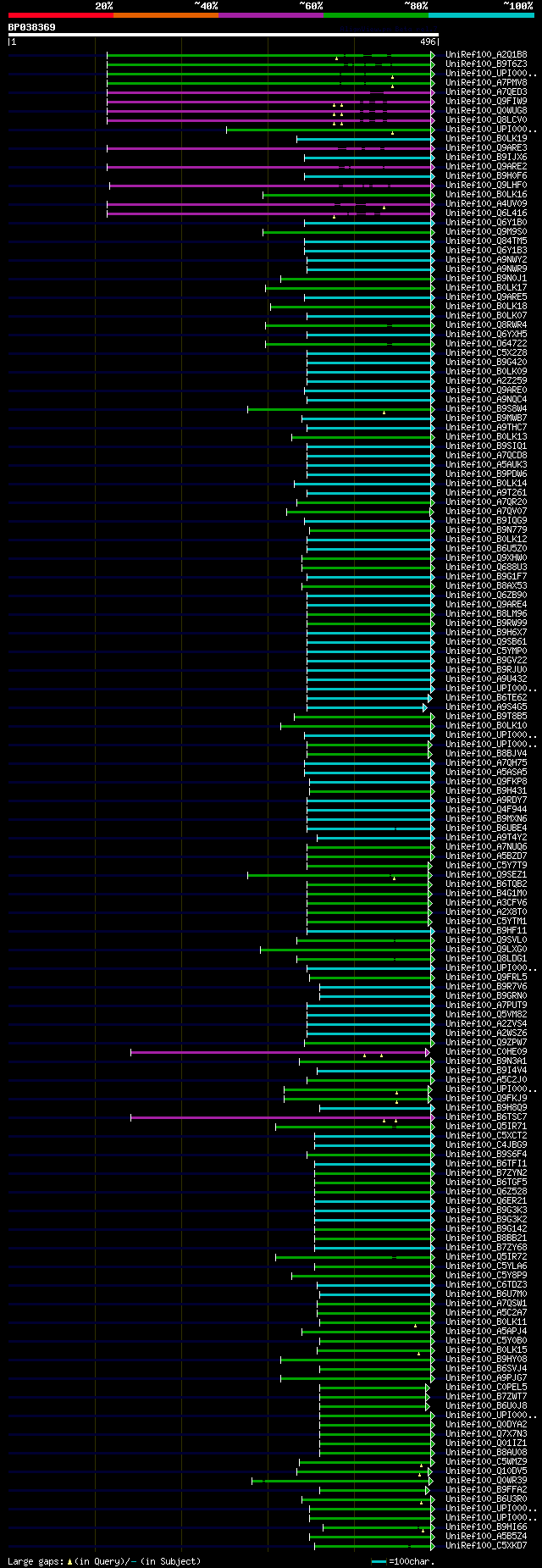Click cyan alignment bar for UniRef100_B9HF11
Image resolution: width=542 pixels, height=1568 pixels.
coord(370,931)
